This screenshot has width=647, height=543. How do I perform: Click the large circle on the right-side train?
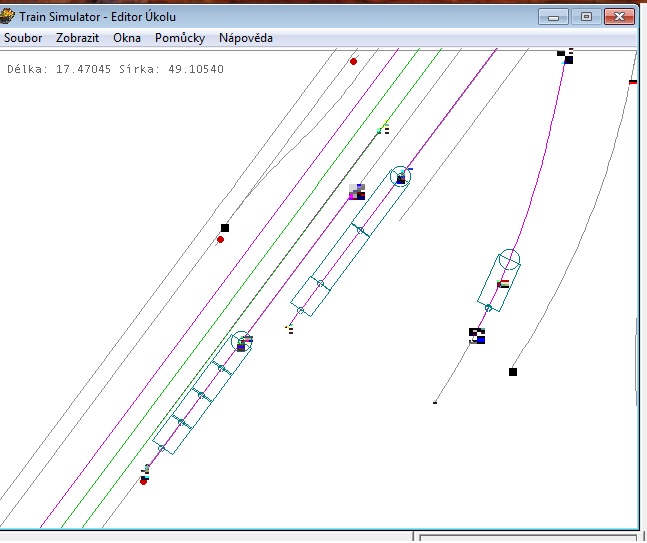pyautogui.click(x=510, y=260)
